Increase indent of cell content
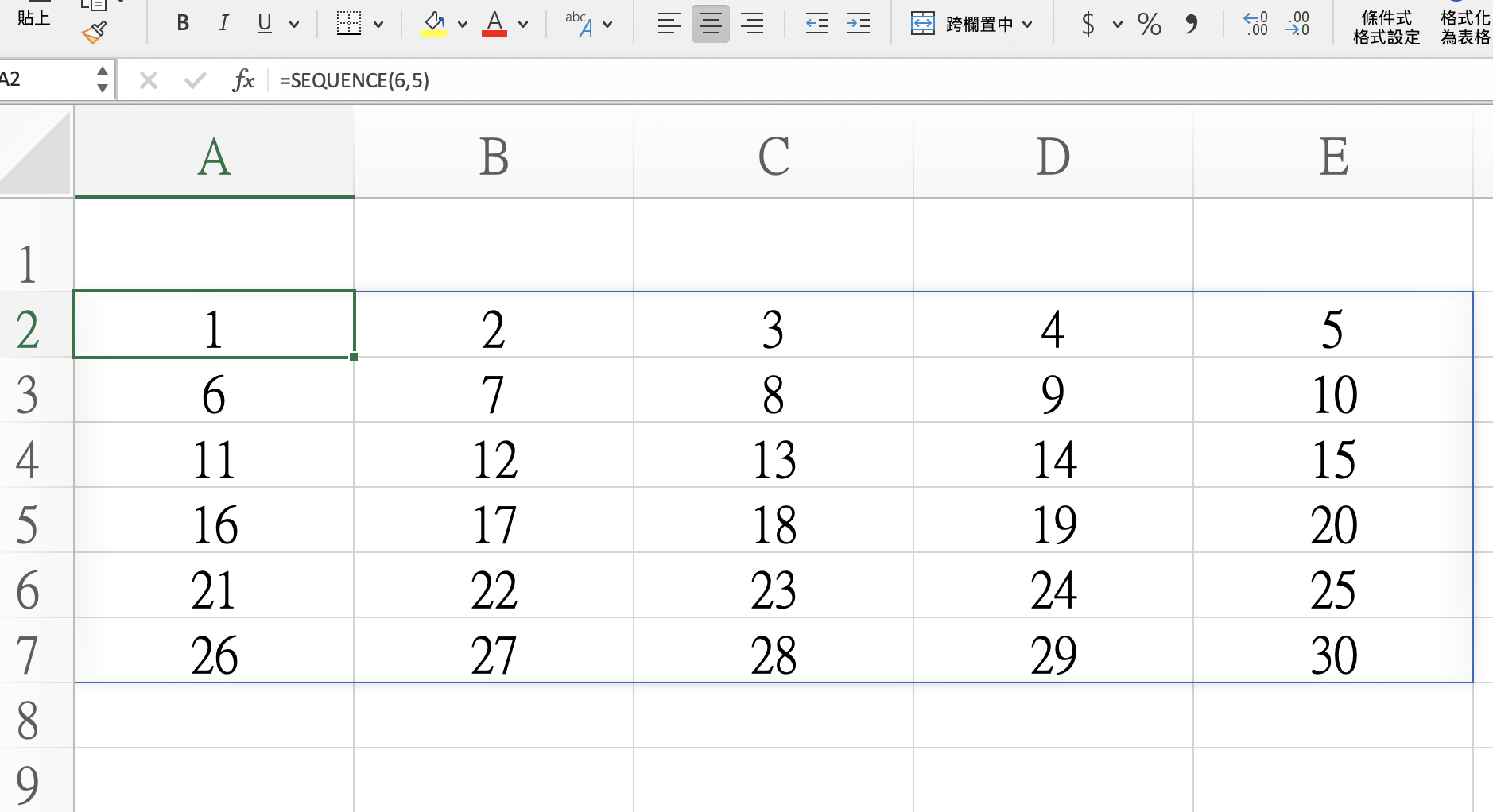The width and height of the screenshot is (1493, 812). [x=859, y=24]
